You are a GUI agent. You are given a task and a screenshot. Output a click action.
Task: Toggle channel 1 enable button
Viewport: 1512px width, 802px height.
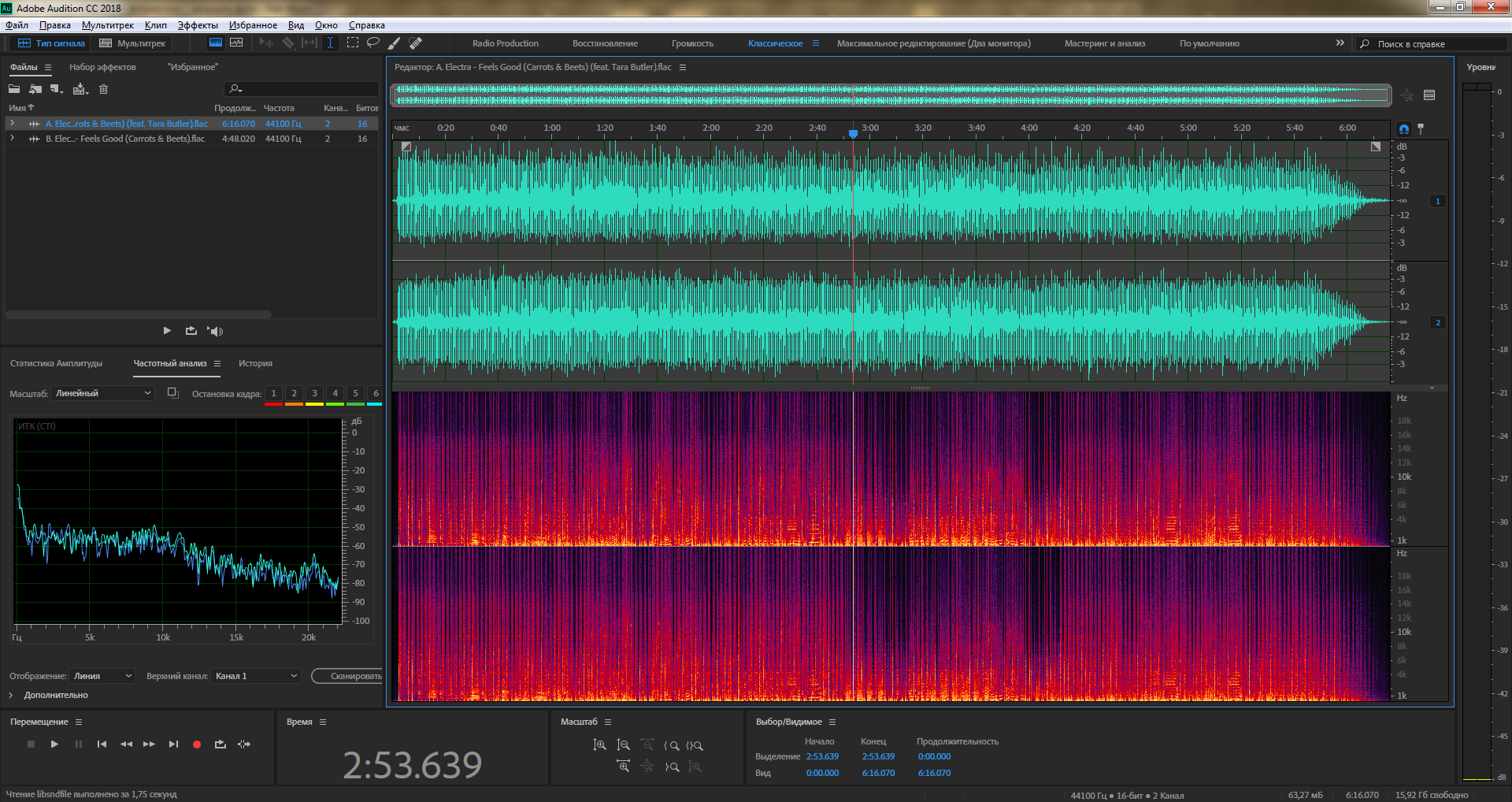pyautogui.click(x=1438, y=201)
